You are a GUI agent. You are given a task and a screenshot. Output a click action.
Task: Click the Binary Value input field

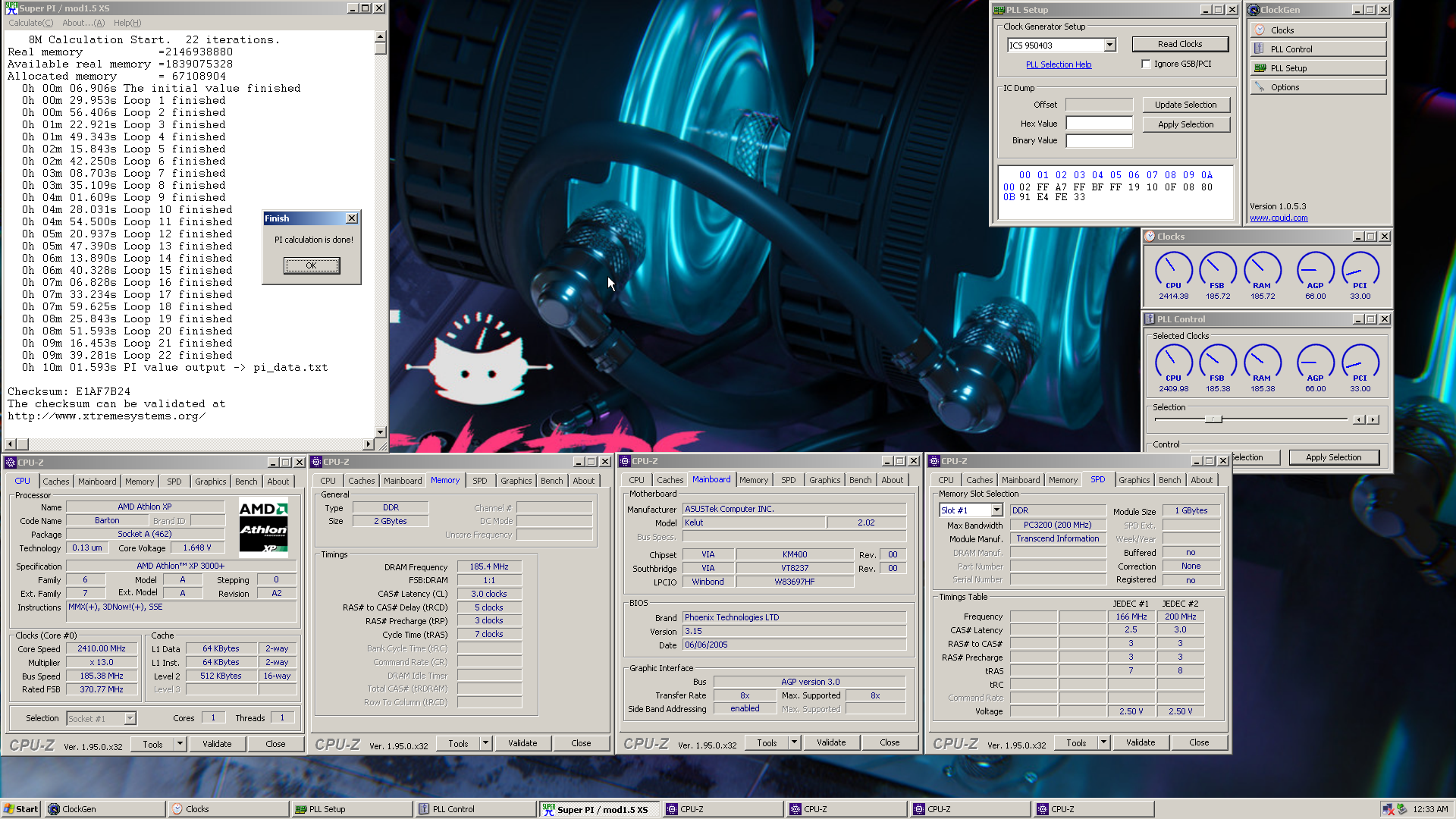coord(1099,140)
